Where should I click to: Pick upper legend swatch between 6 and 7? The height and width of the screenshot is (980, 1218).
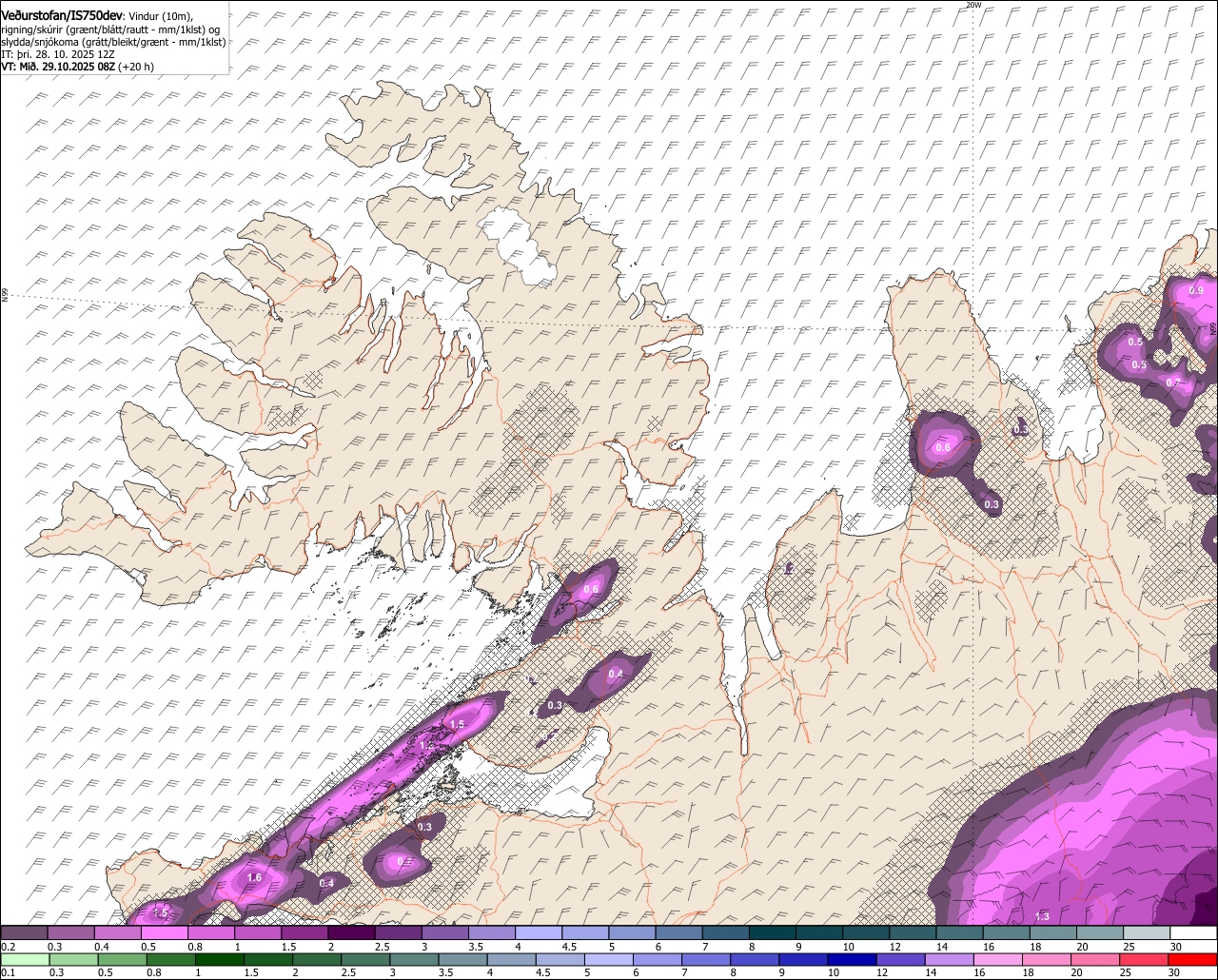click(679, 933)
